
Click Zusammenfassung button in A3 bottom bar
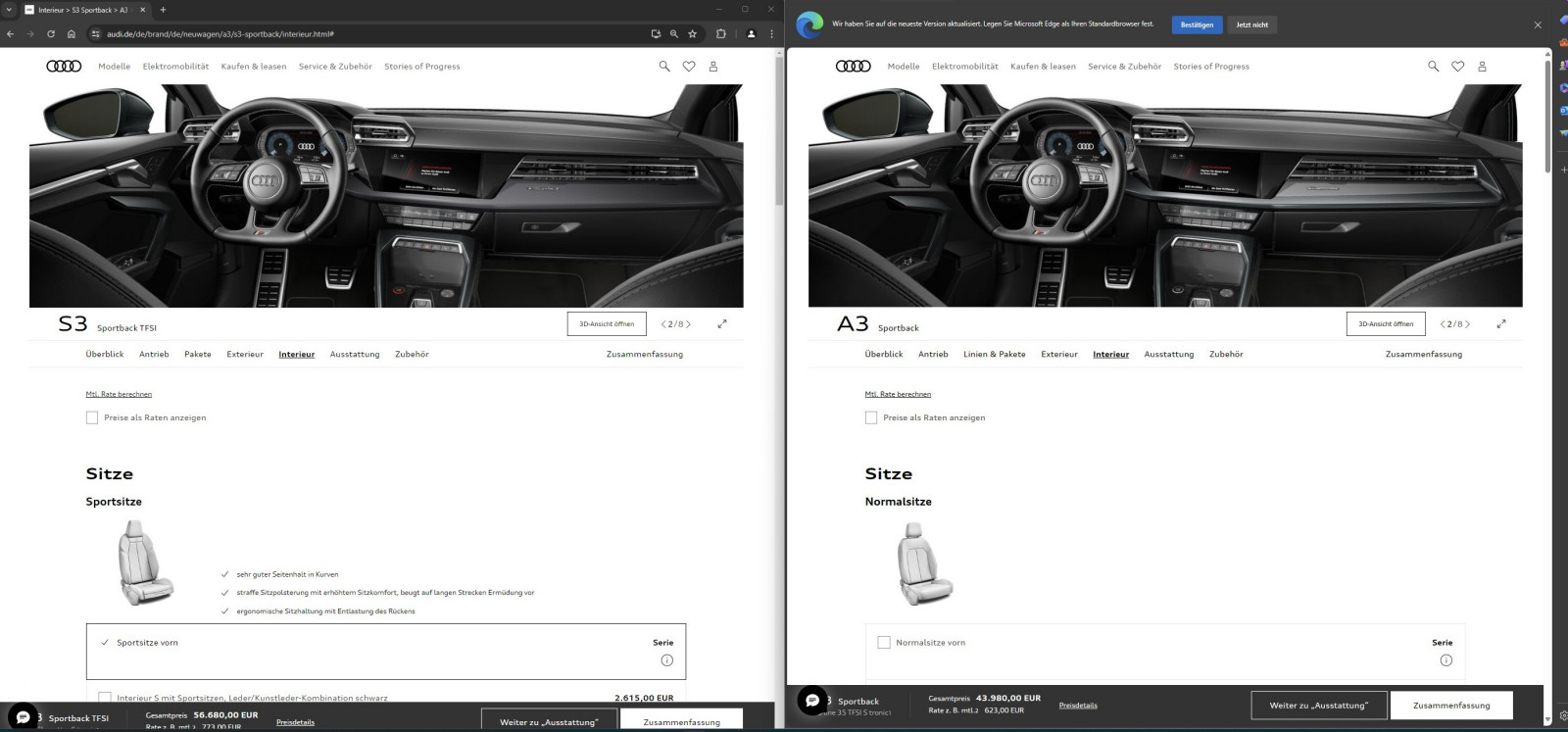tap(1451, 706)
